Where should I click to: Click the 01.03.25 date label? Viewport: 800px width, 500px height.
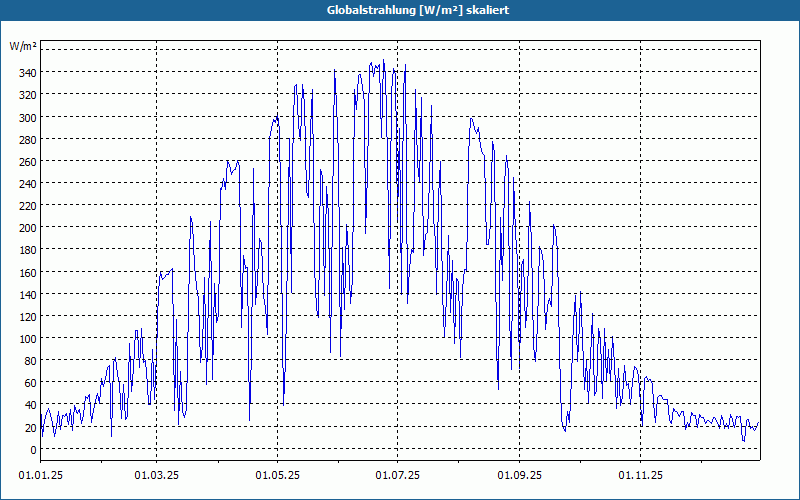[x=157, y=476]
